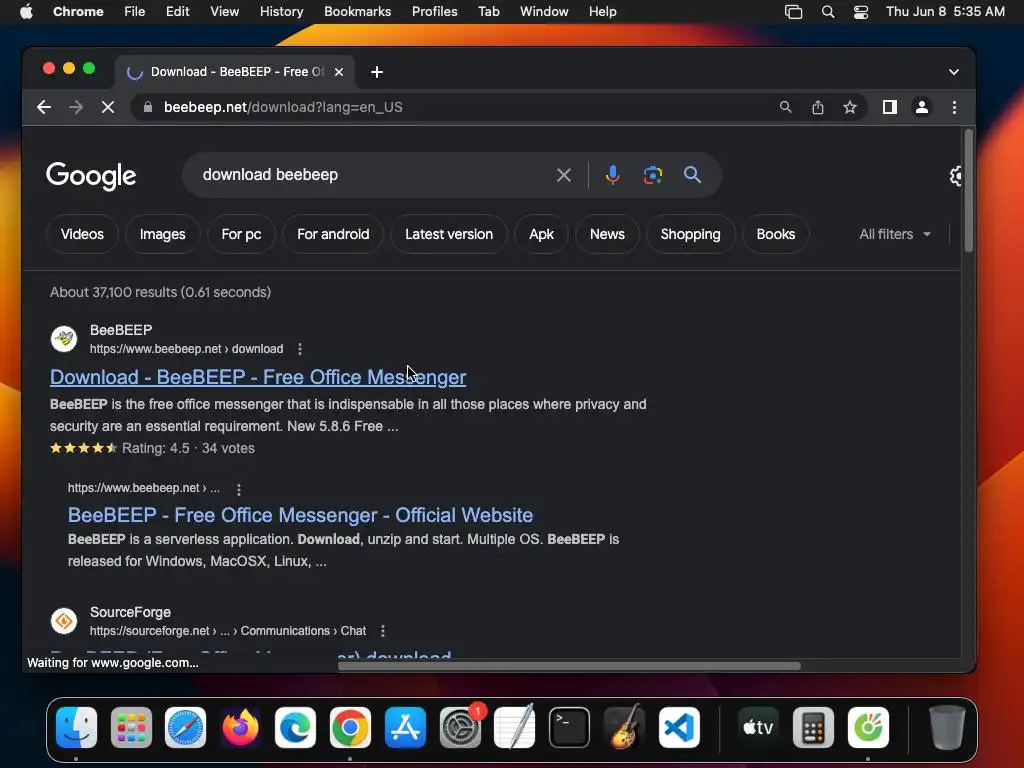Open the History menu
This screenshot has height=768, width=1024.
tap(281, 12)
